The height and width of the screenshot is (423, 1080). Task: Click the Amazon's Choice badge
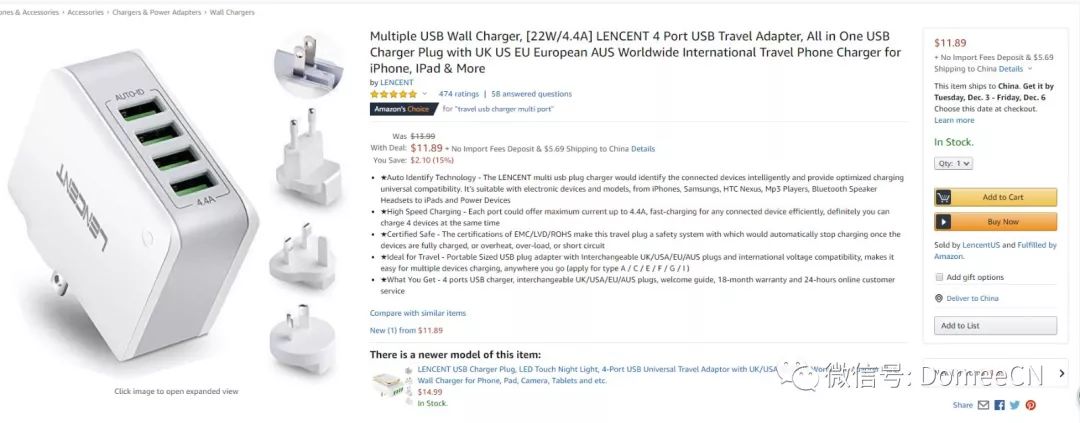point(403,109)
